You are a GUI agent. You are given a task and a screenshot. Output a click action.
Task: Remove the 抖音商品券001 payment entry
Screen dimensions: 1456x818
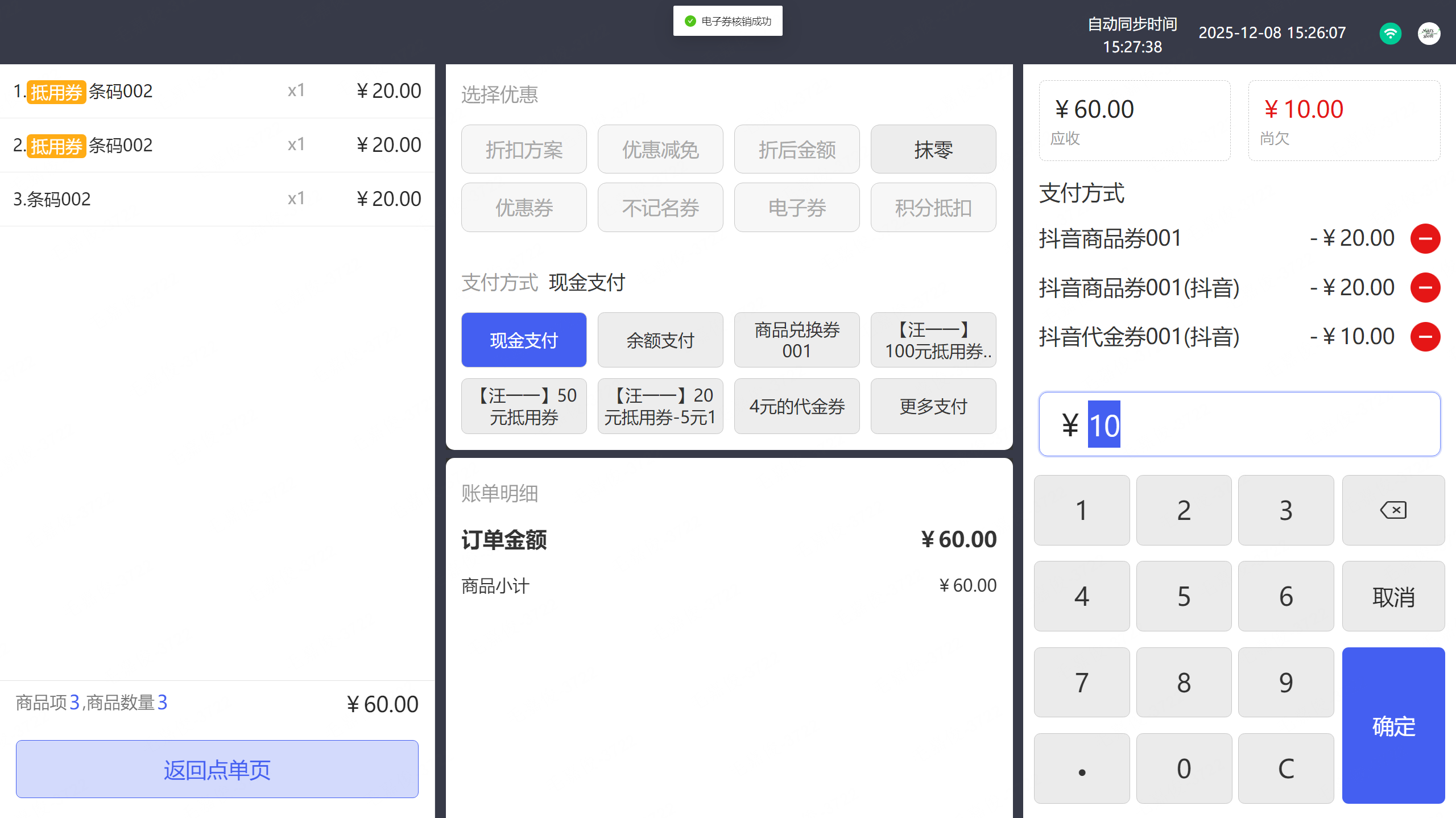pyautogui.click(x=1425, y=238)
